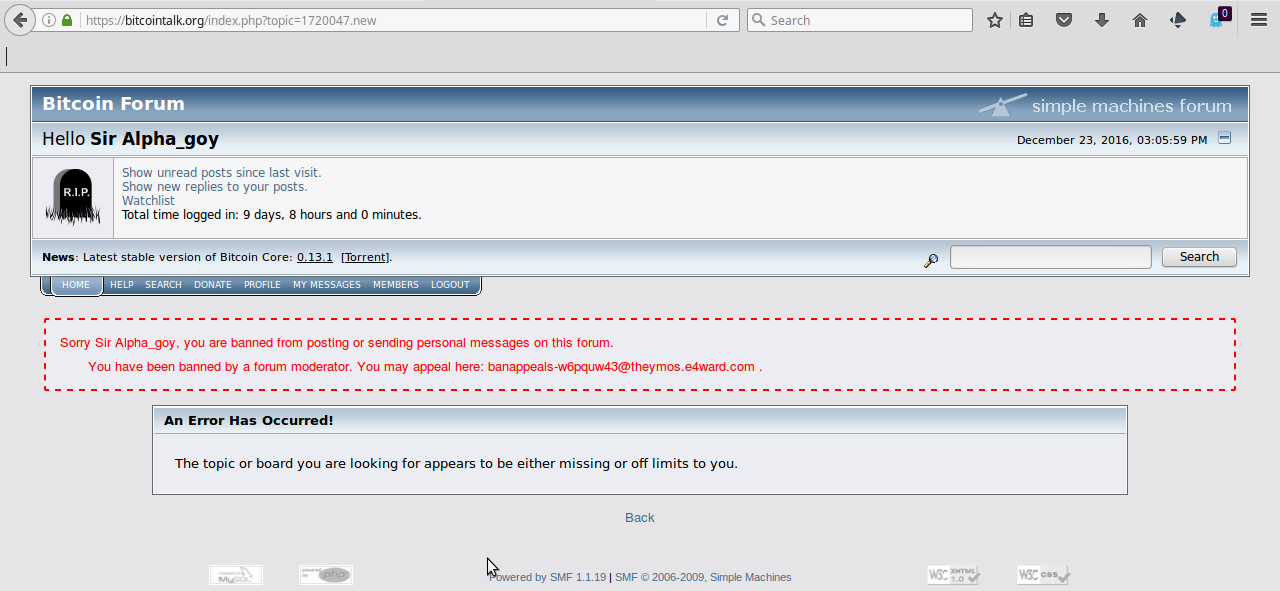Click the Total time logged in text
The image size is (1280, 591).
tap(272, 215)
